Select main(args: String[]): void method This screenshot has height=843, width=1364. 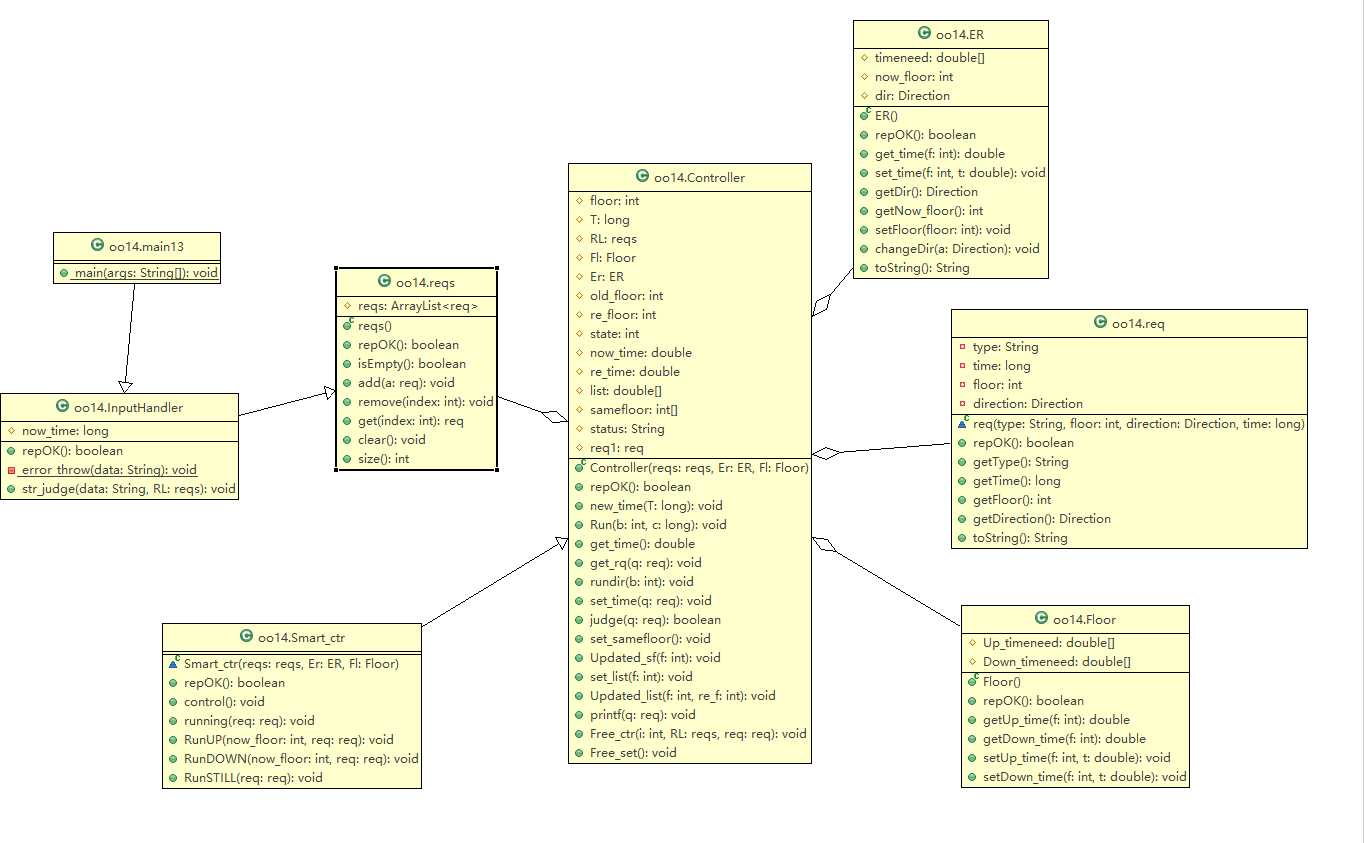point(145,273)
